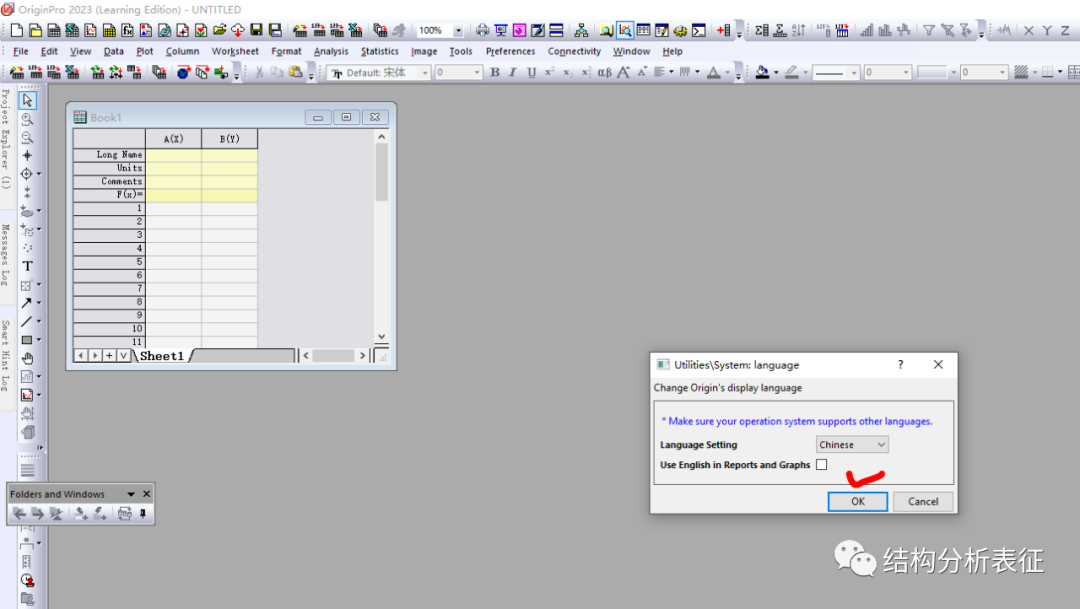Click the Line Color pencil swatch
The height and width of the screenshot is (609, 1080).
click(791, 72)
